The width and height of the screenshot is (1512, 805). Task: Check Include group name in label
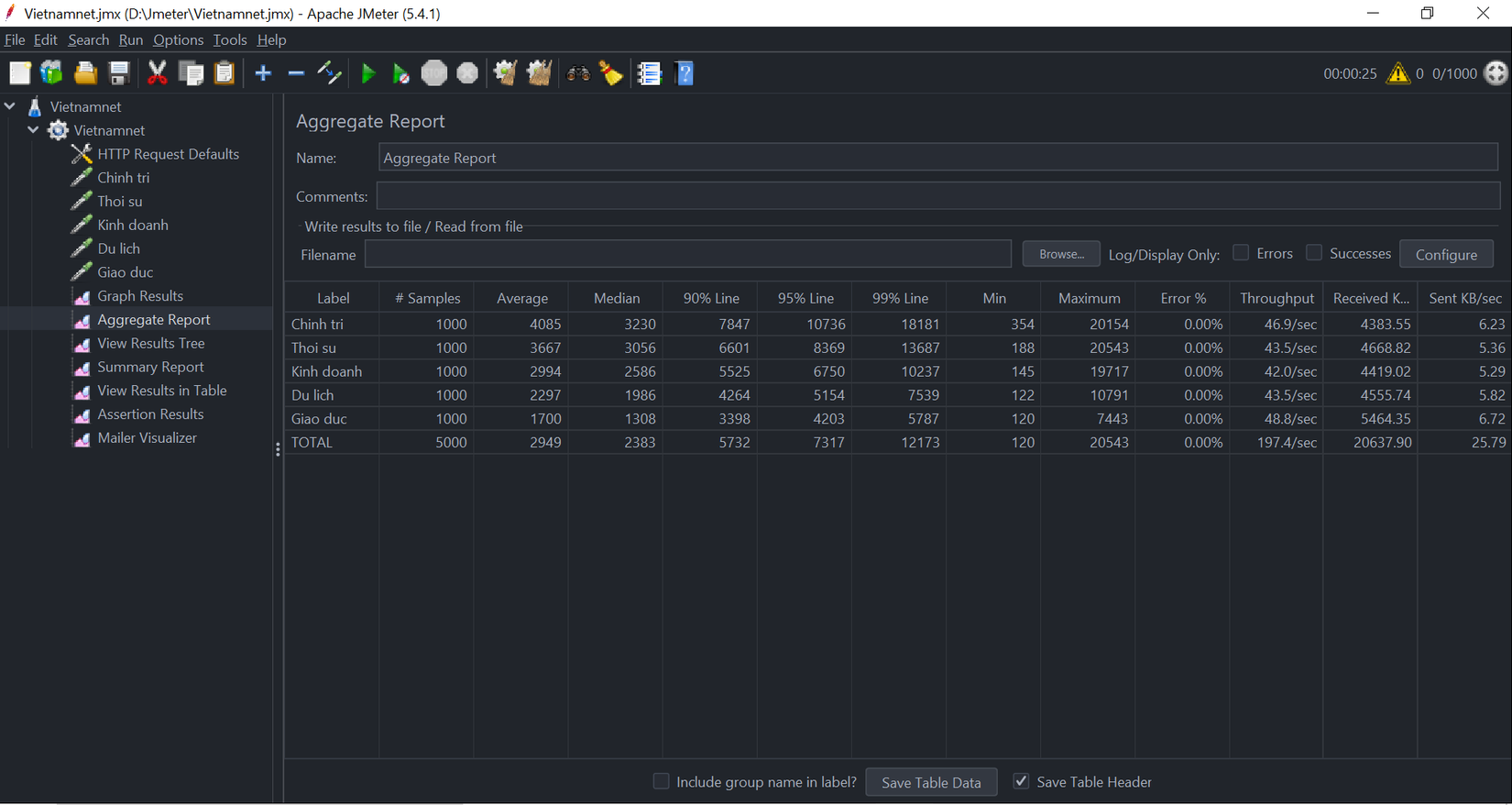point(661,781)
